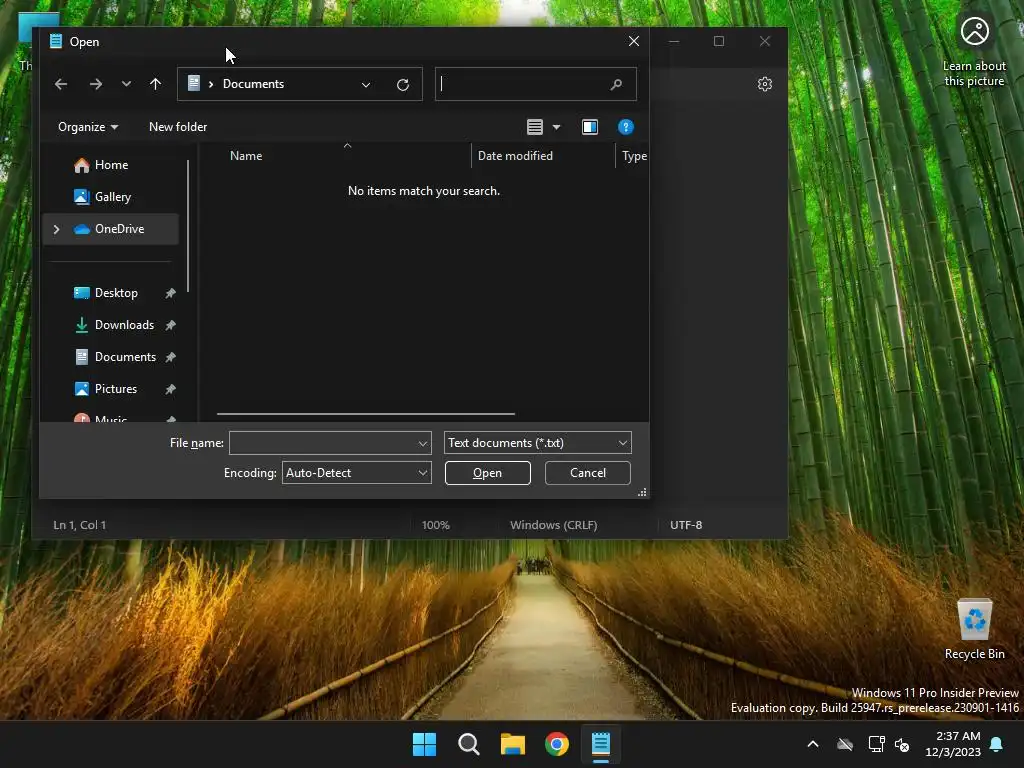Viewport: 1024px width, 768px height.
Task: Expand the address bar previous locations dropdown
Action: 366,84
